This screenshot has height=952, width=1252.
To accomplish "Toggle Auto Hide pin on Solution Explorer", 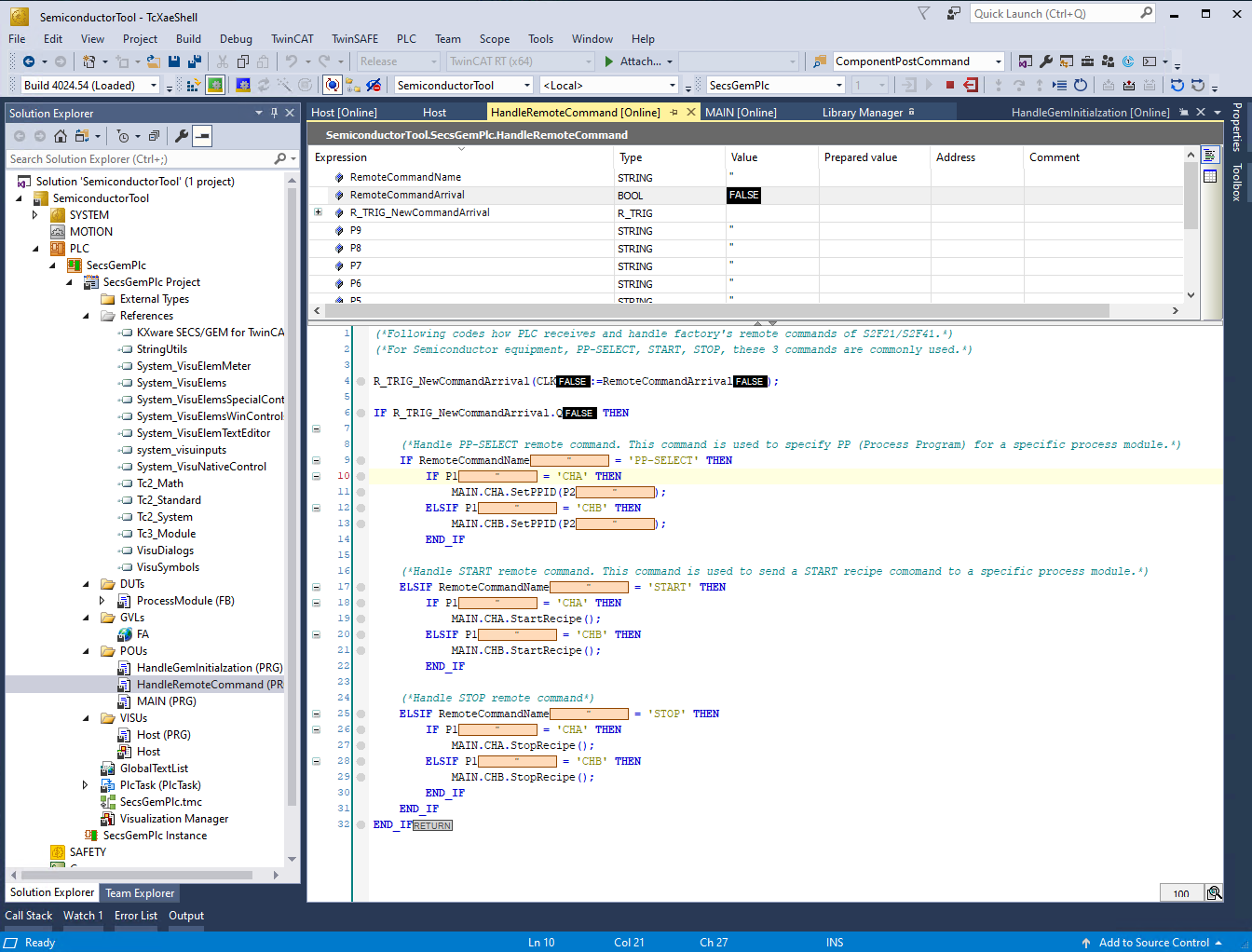I will [x=274, y=113].
